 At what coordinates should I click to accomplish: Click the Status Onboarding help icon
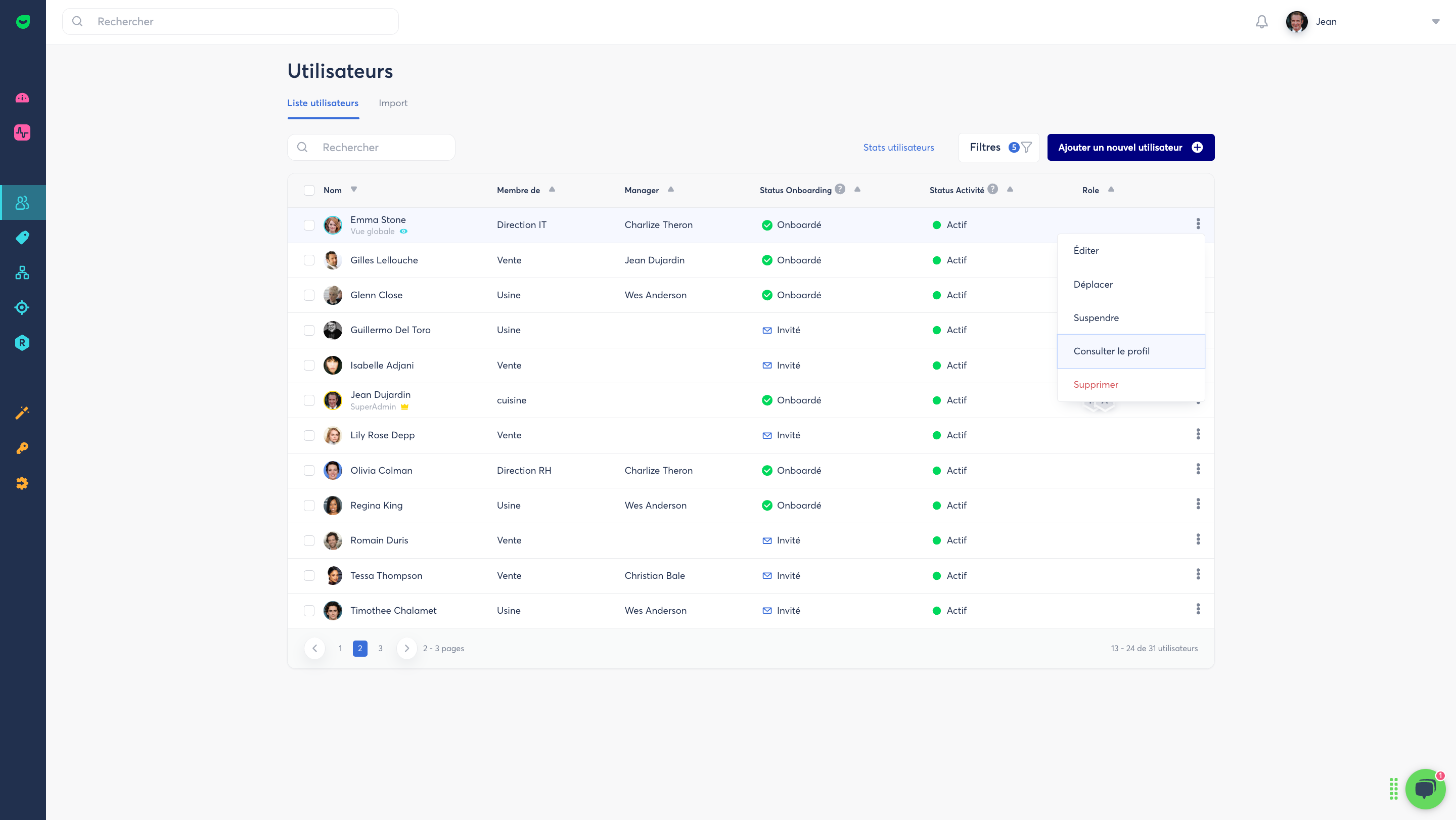click(840, 189)
